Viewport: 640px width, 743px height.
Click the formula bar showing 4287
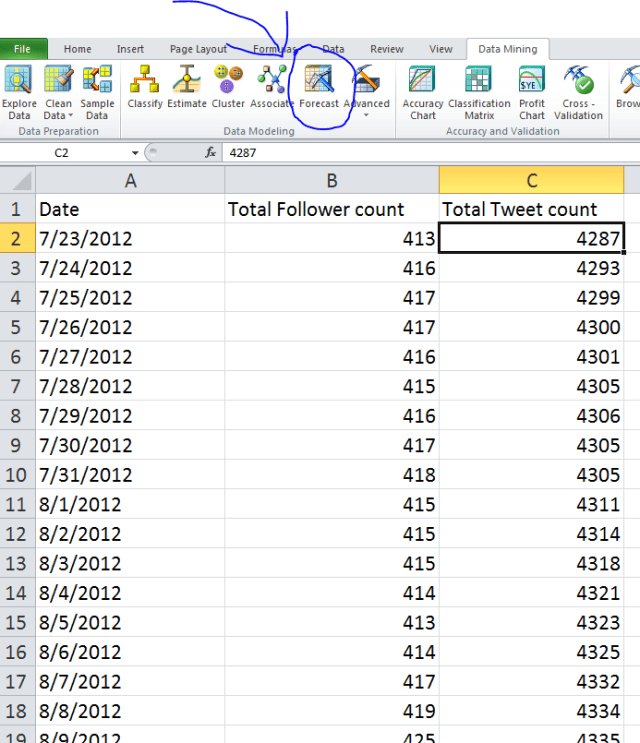(x=431, y=153)
